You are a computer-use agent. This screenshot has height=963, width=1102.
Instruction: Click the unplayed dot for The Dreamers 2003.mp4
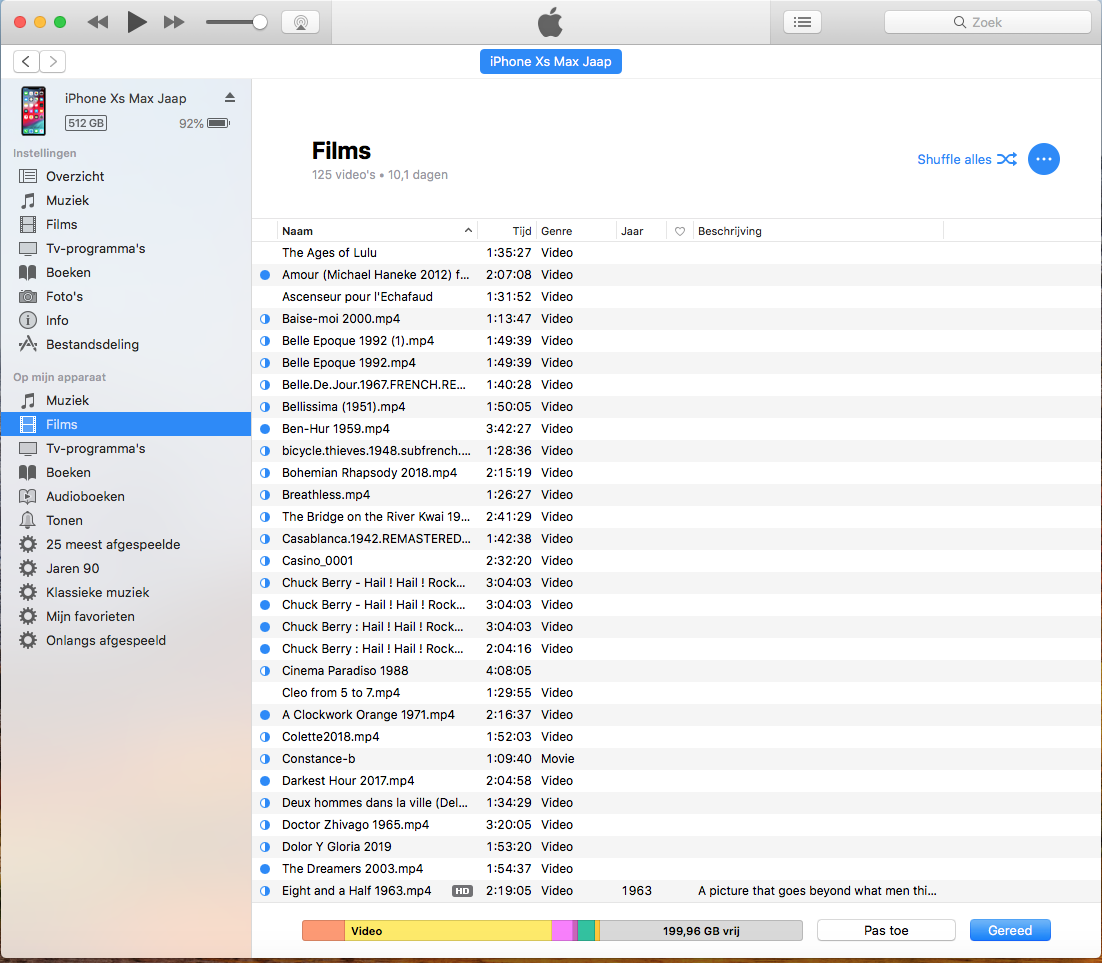pos(265,869)
